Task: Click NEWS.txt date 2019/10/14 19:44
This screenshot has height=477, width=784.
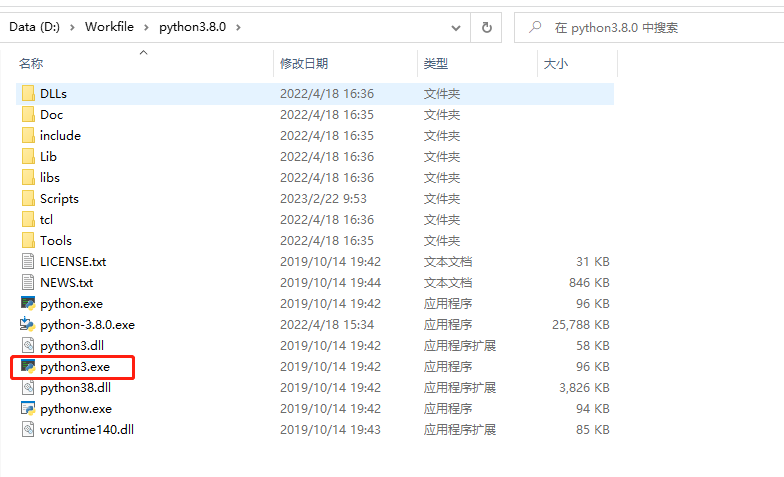Action: 330,283
